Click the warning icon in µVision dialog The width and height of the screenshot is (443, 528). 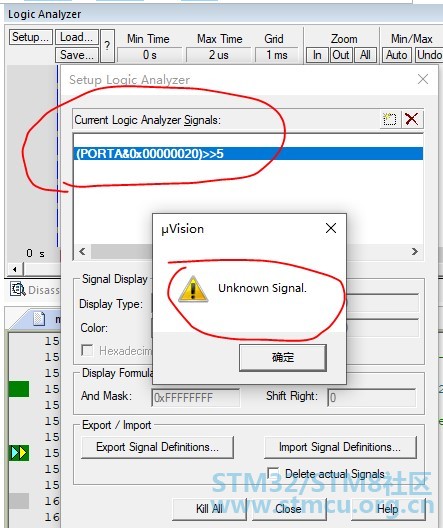coord(193,289)
